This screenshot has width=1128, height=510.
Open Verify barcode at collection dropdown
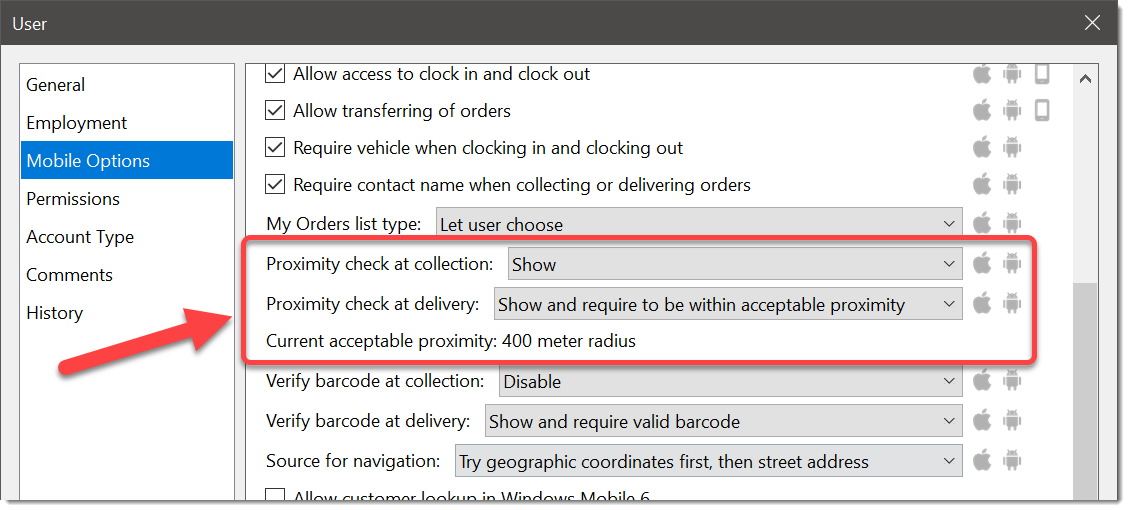[x=730, y=381]
